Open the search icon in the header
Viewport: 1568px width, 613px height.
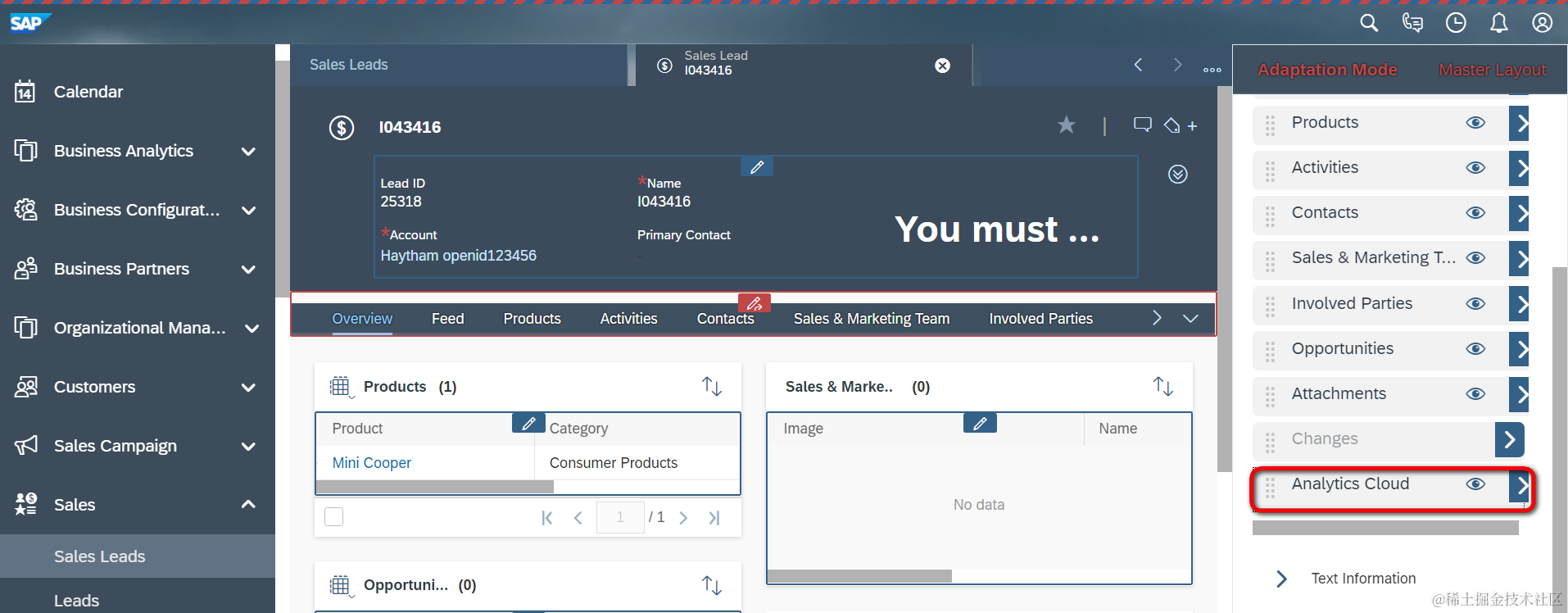(1369, 23)
